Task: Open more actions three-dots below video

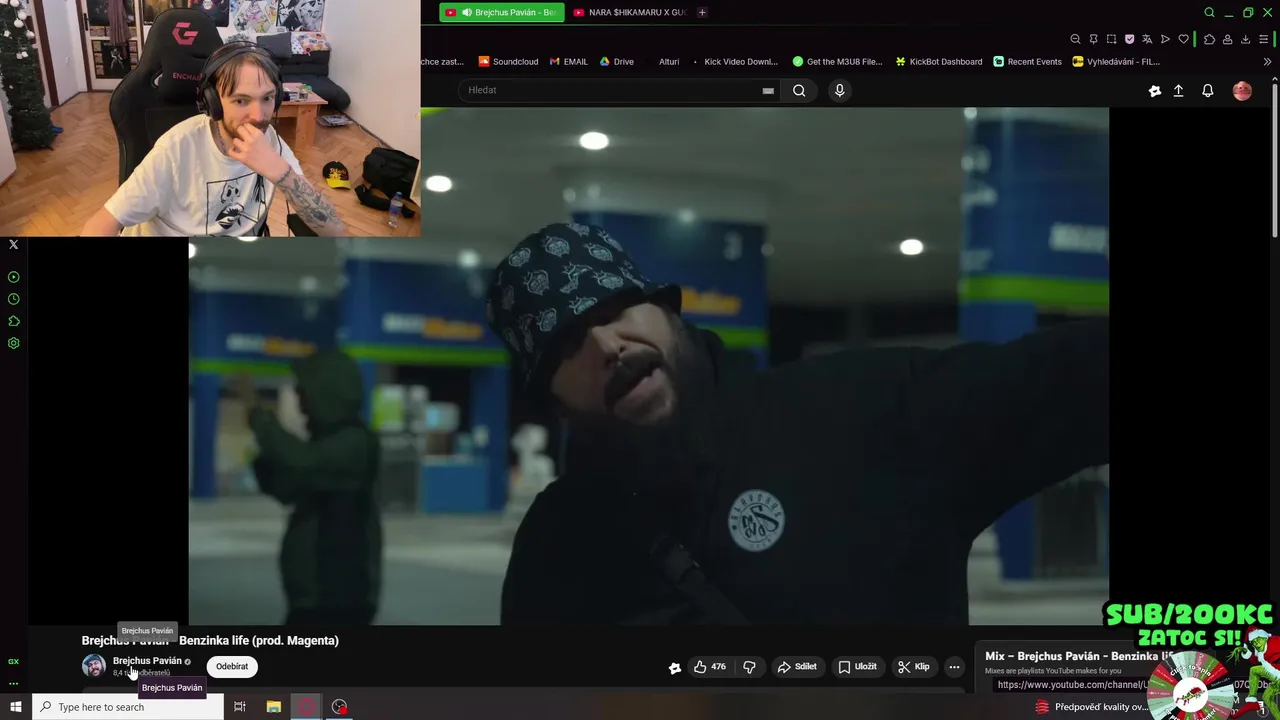Action: pyautogui.click(x=954, y=667)
